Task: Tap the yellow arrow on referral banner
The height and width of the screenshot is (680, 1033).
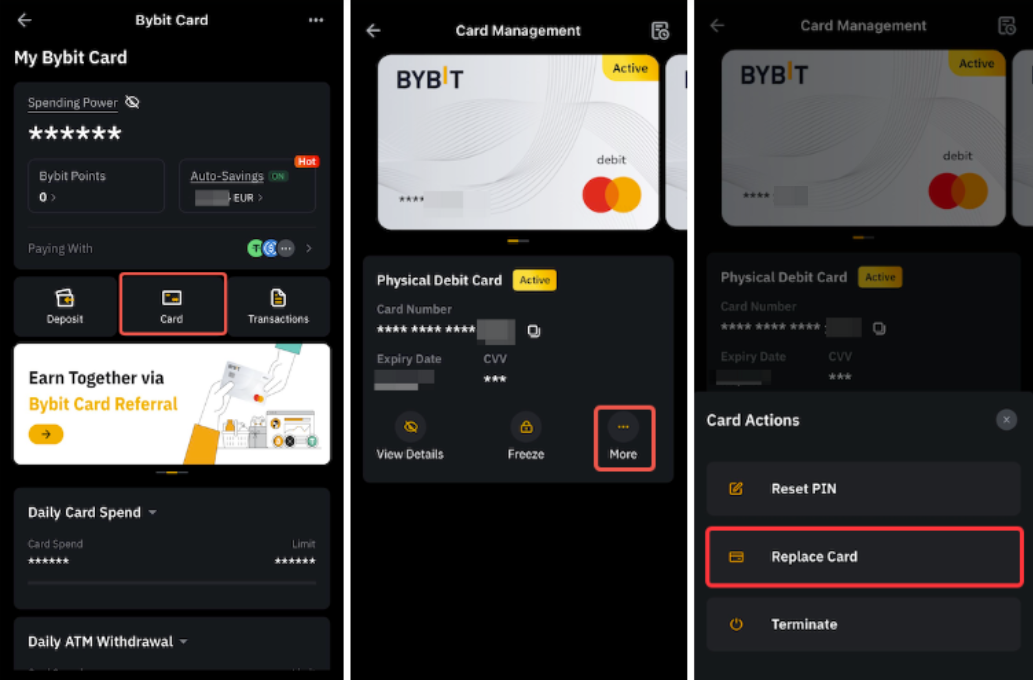Action: 46,434
